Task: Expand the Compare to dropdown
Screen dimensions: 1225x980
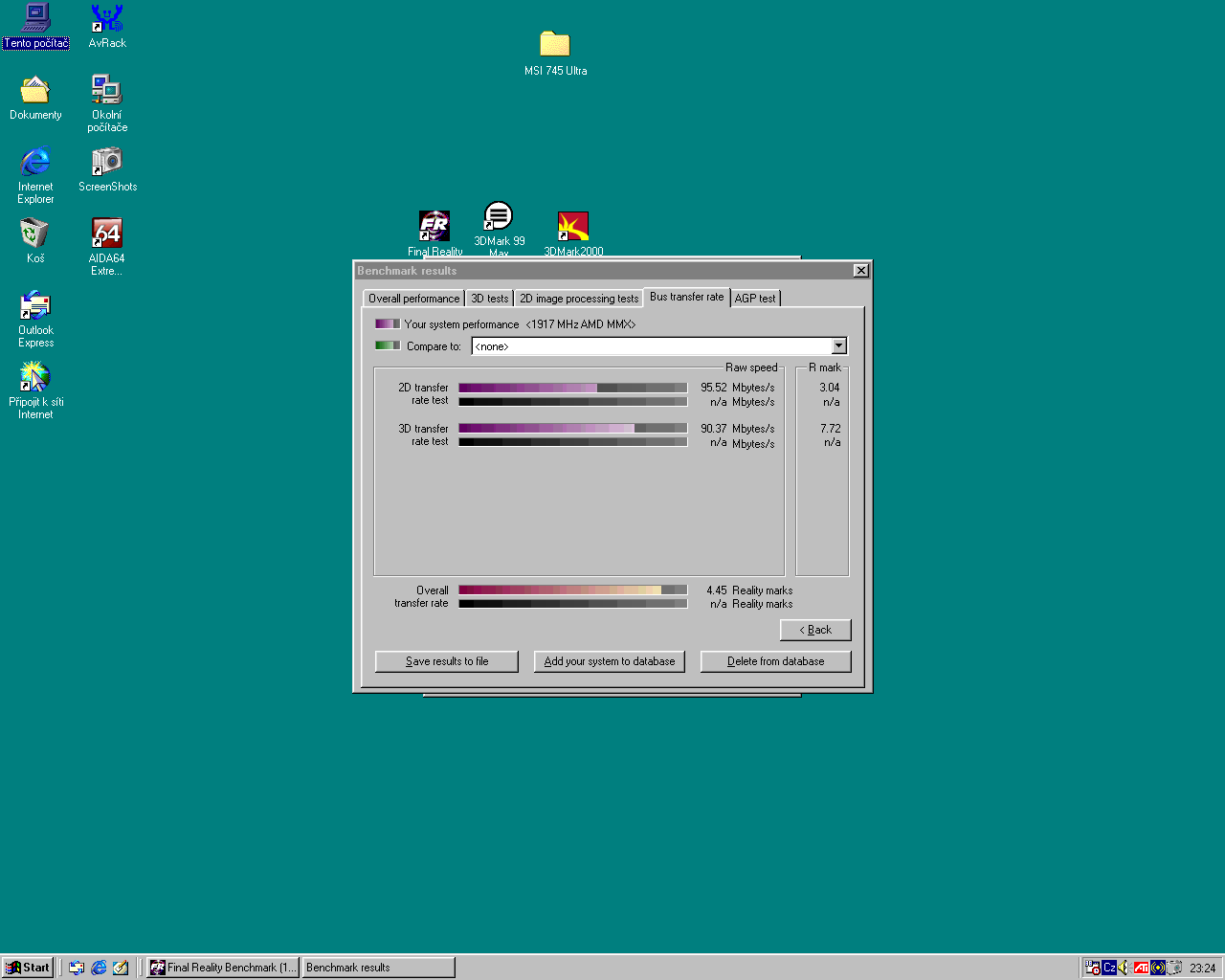Action: tap(839, 346)
